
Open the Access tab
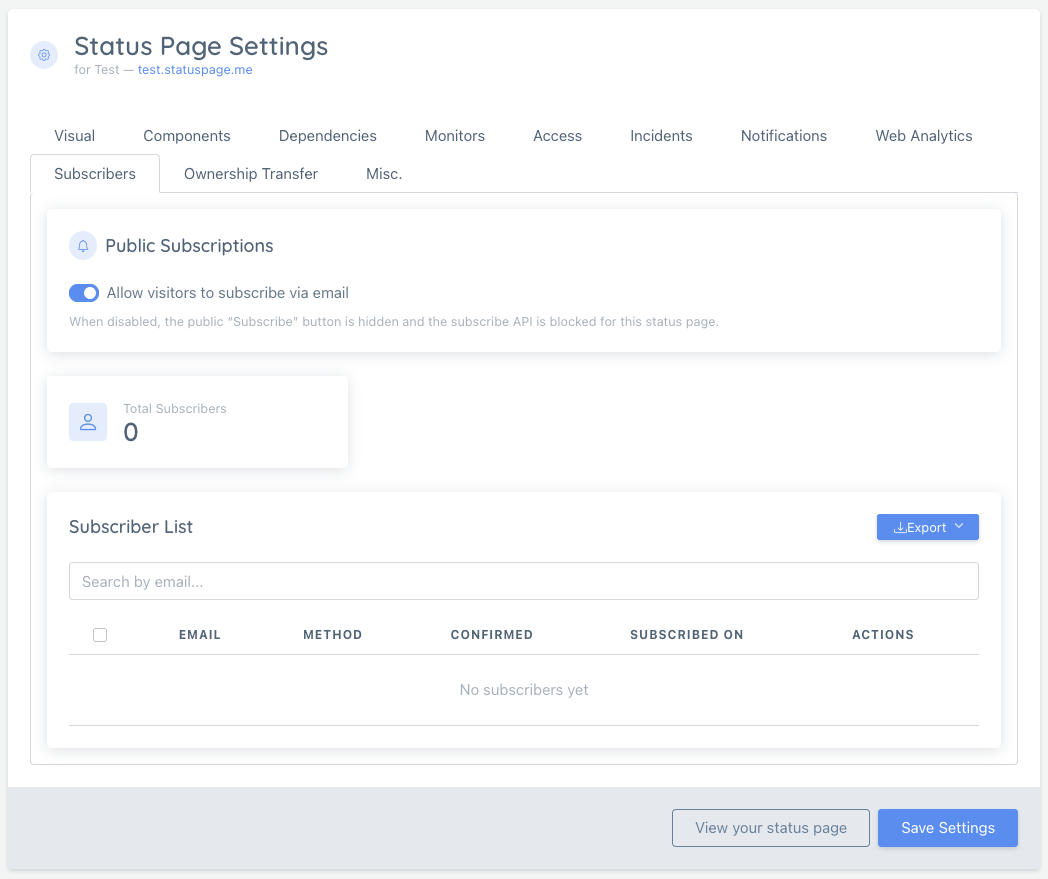point(558,136)
